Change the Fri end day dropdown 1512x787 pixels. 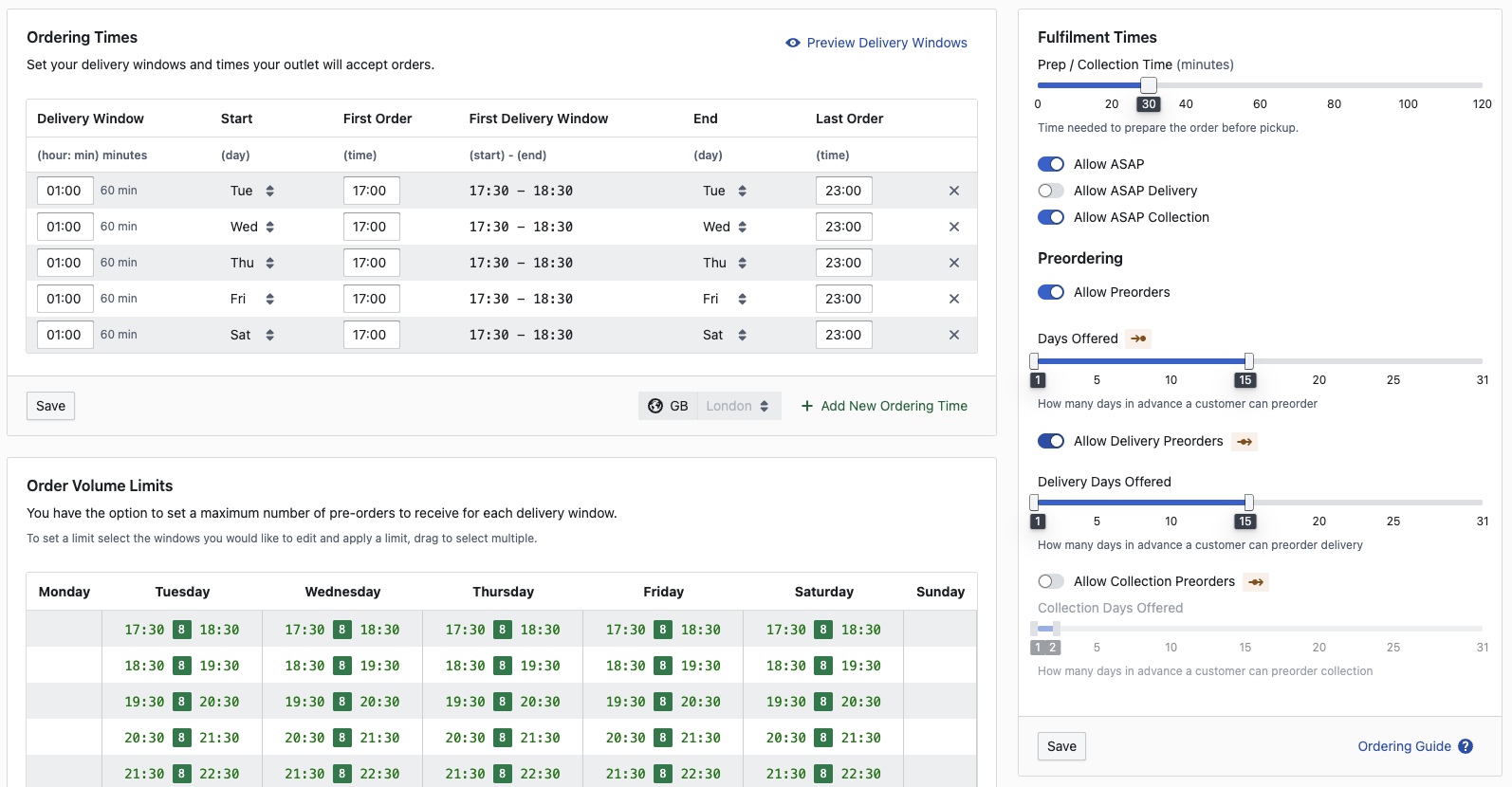724,299
